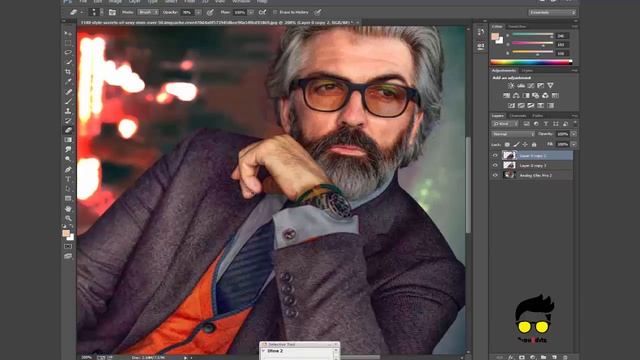Select the Zoom tool

pos(68,218)
